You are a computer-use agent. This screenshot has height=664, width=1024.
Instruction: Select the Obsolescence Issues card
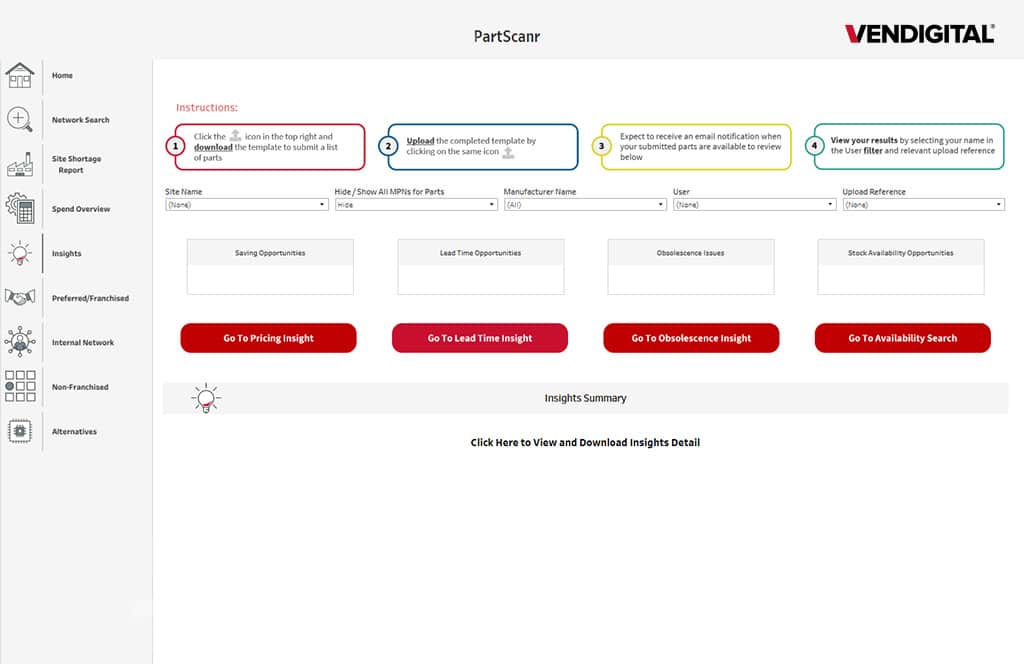[x=691, y=267]
